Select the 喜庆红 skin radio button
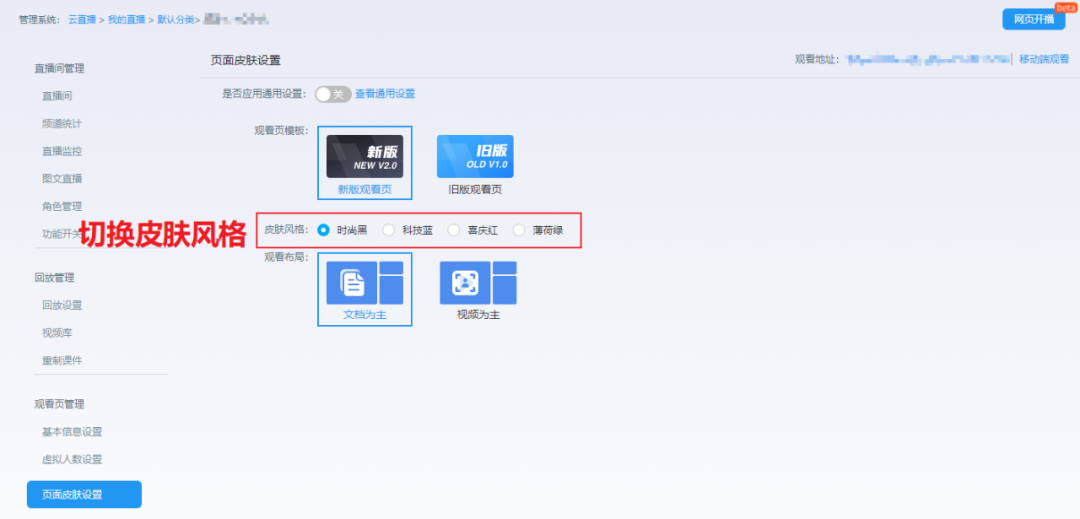The height and width of the screenshot is (519, 1080). (x=454, y=230)
